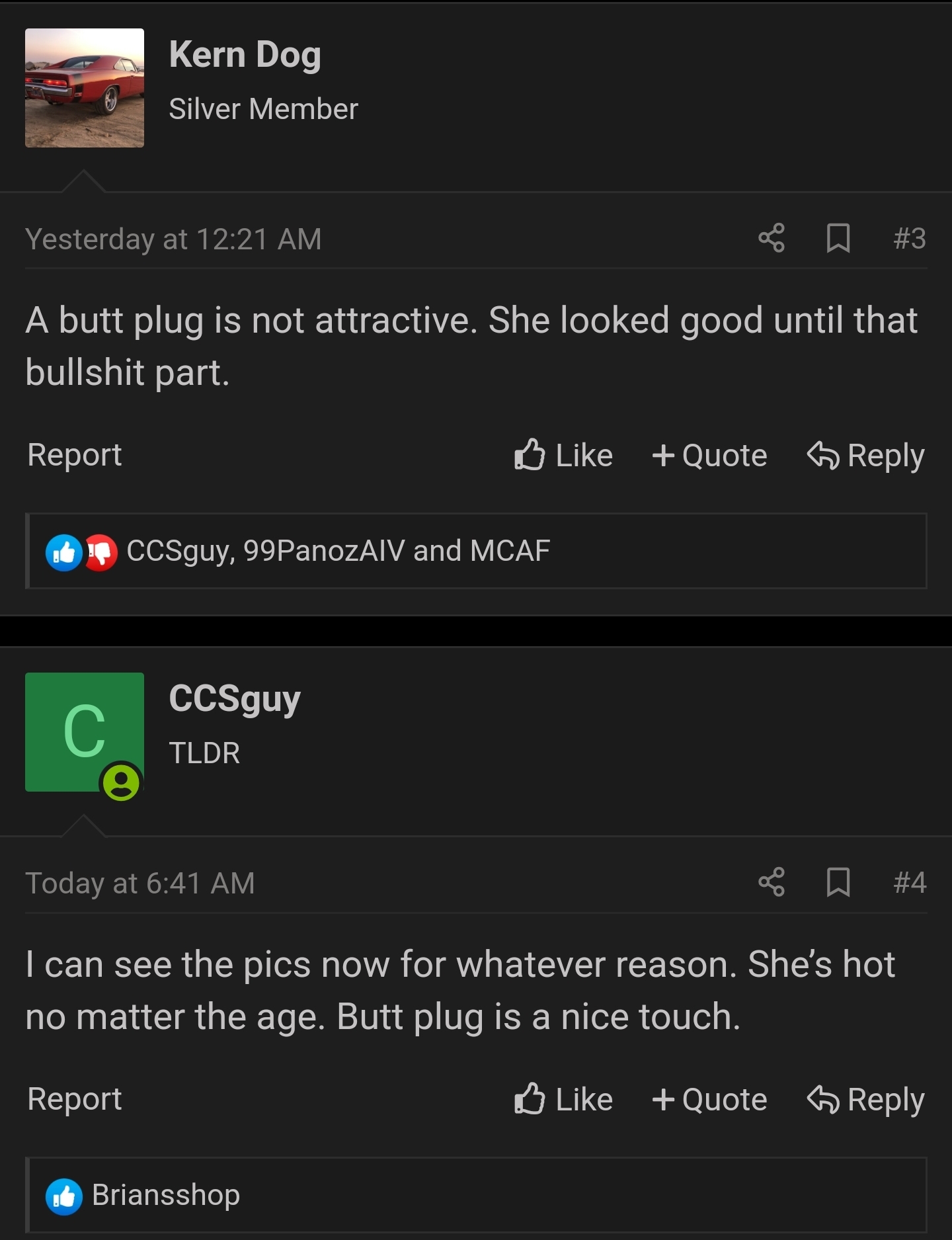Bookmark post #4 by CCSguy

[x=838, y=882]
